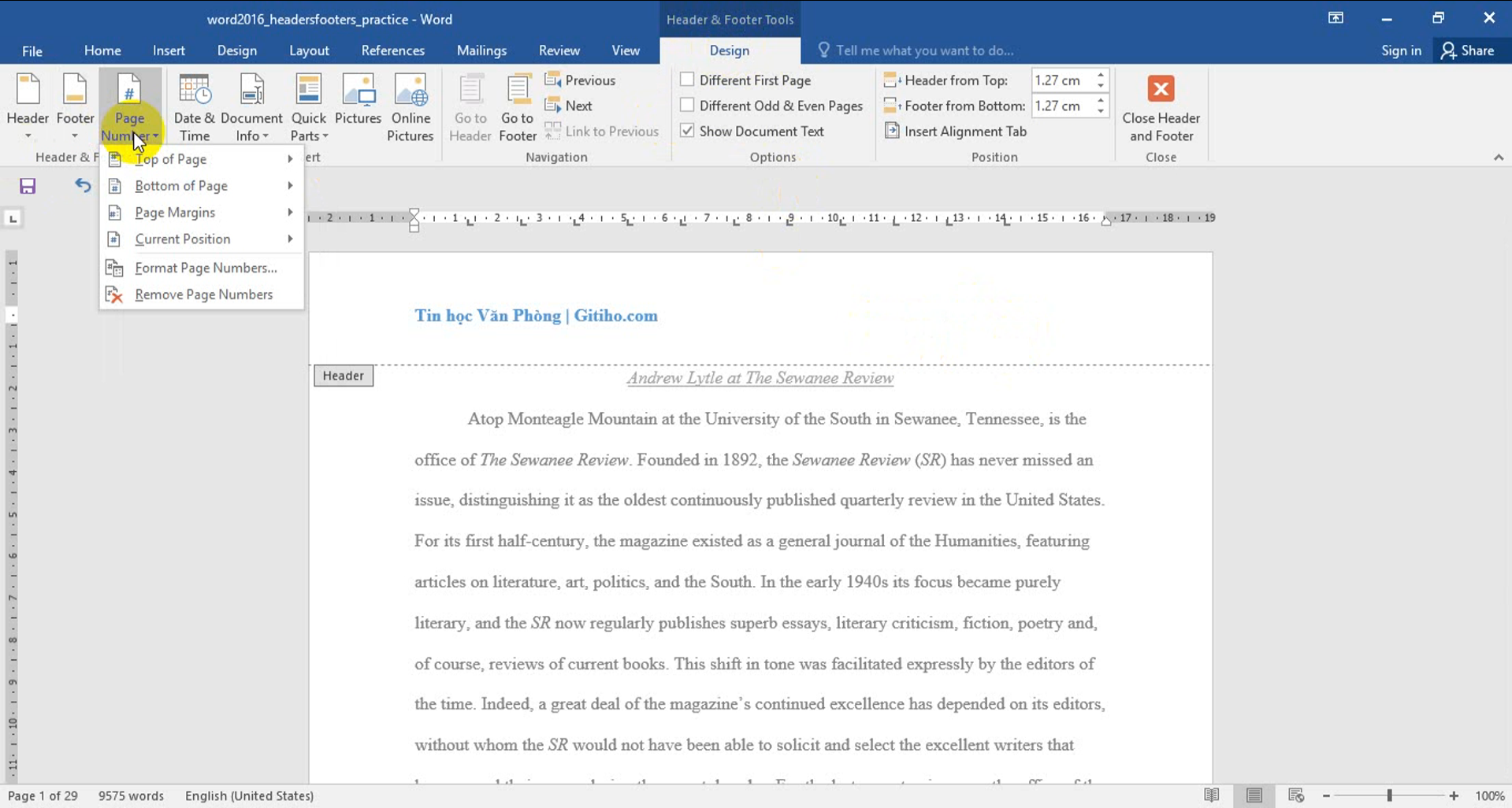The height and width of the screenshot is (808, 1512).
Task: Save document via quick access icon
Action: click(x=28, y=186)
